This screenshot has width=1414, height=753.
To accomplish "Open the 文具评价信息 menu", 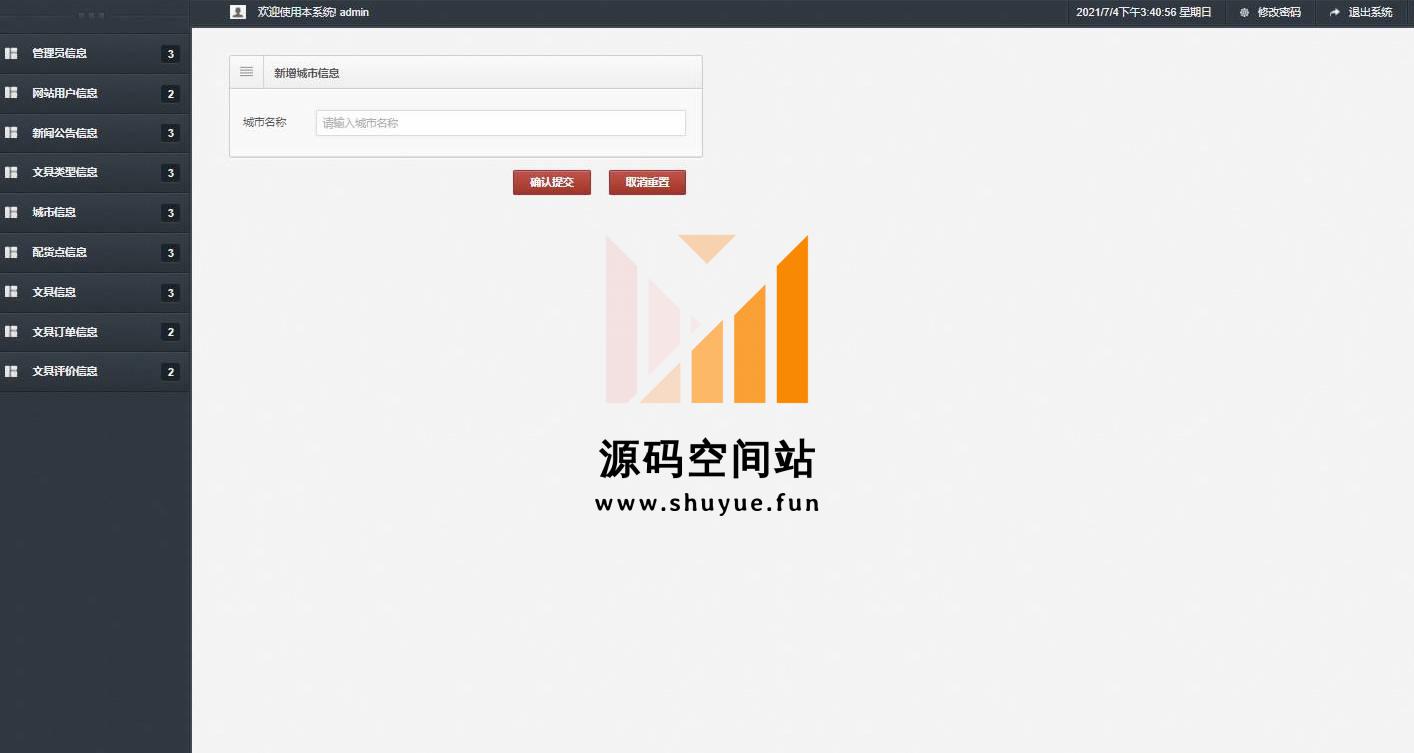I will tap(95, 371).
